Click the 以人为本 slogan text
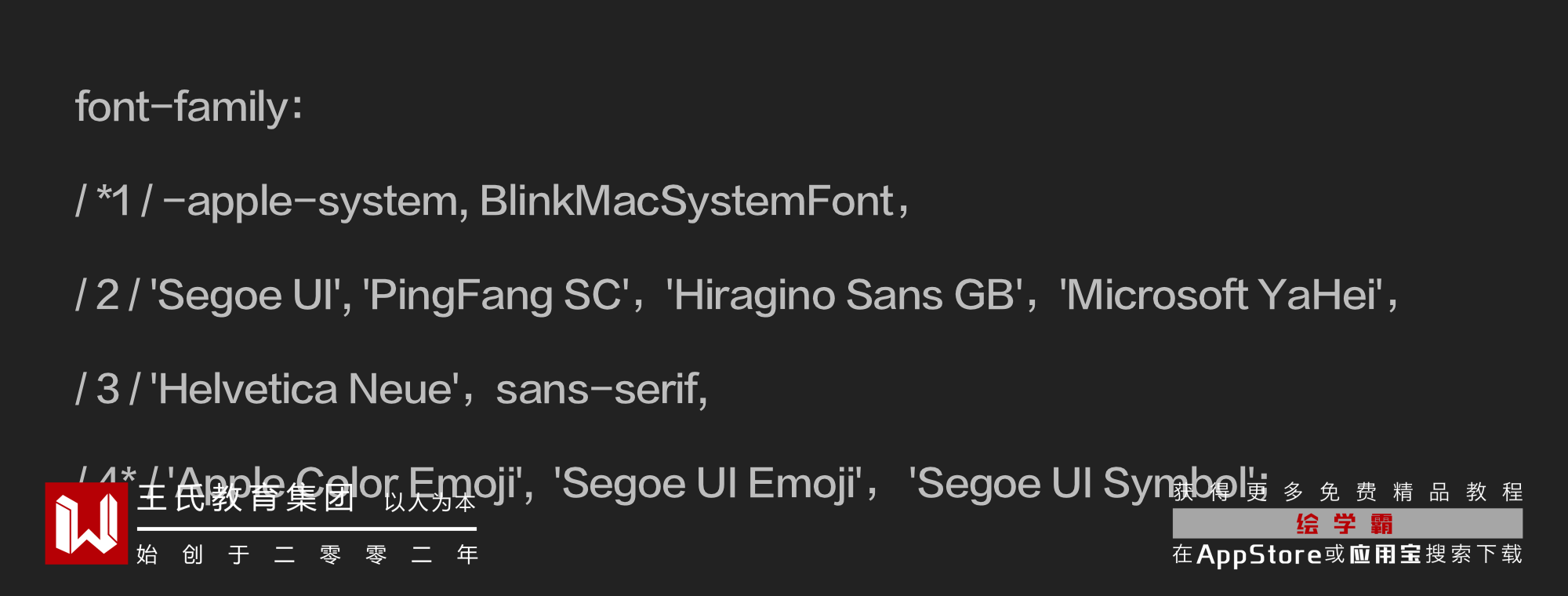 [x=430, y=503]
